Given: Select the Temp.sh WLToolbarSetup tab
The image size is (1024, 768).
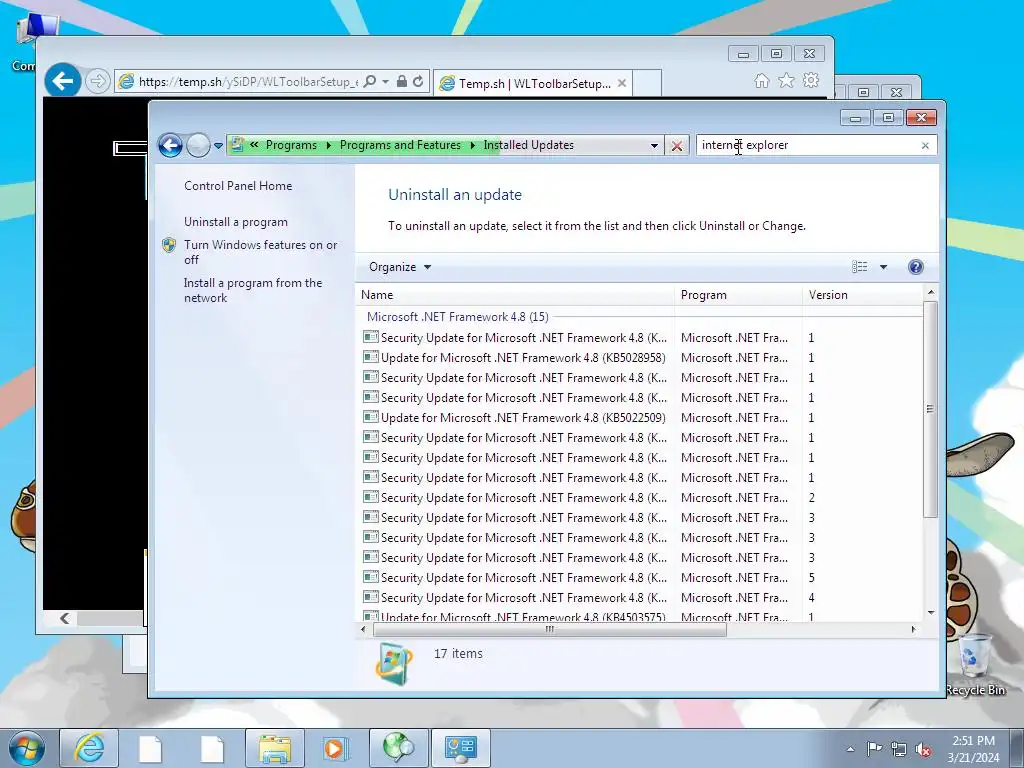Looking at the screenshot, I should (x=534, y=84).
